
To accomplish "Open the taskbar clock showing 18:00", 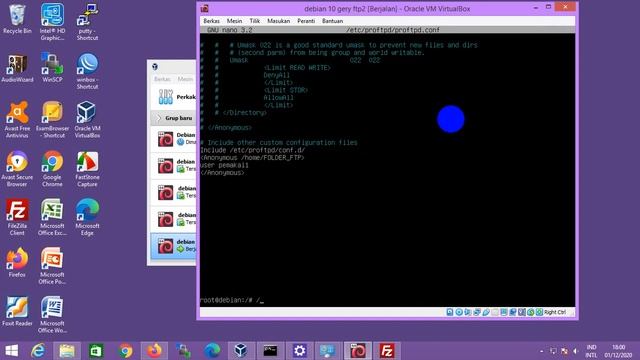I will (618, 351).
